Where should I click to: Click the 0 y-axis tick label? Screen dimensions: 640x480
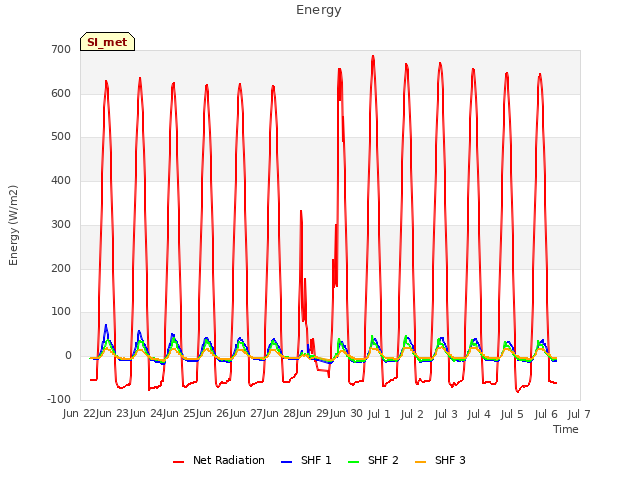68,356
